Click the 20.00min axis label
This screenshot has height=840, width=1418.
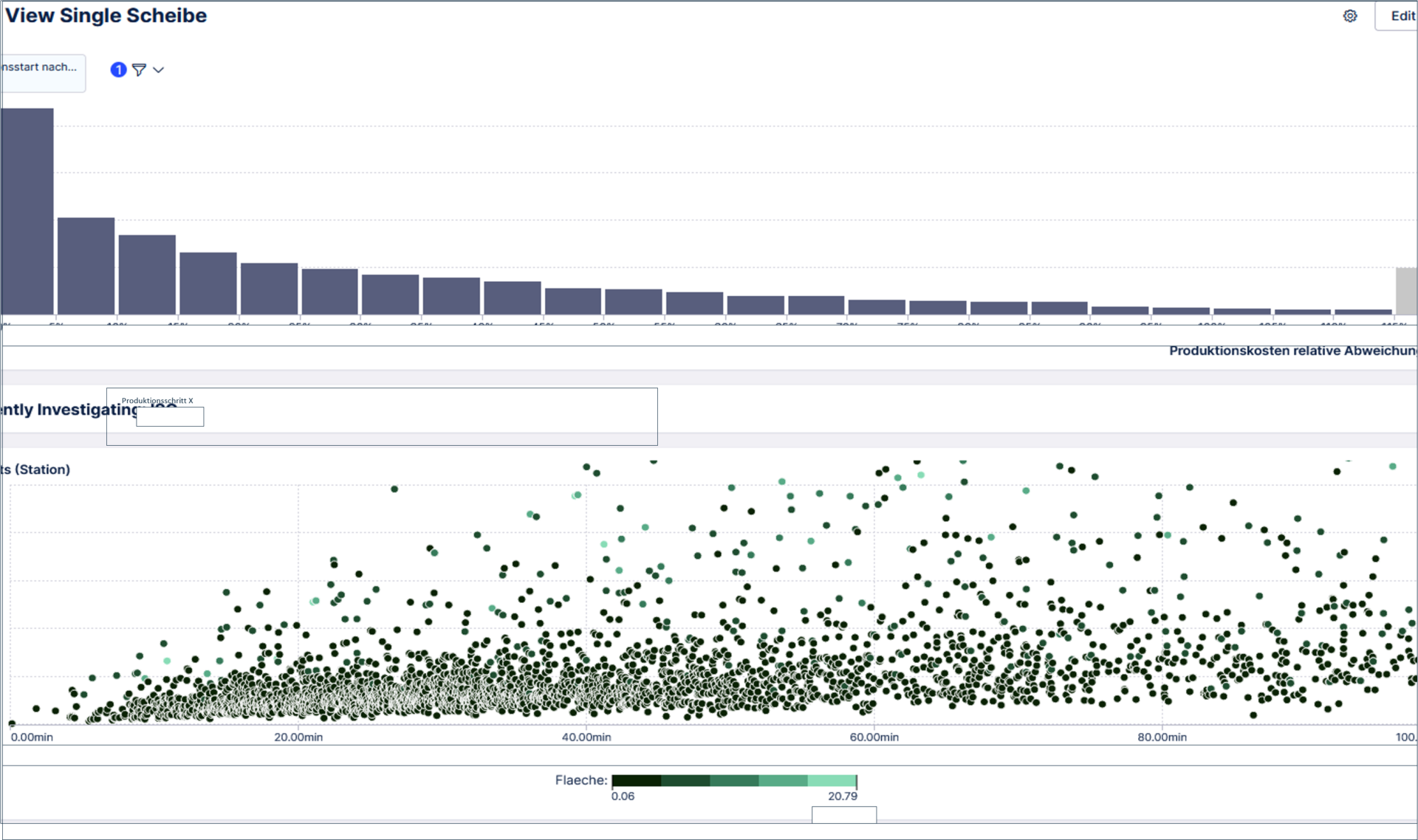click(298, 737)
